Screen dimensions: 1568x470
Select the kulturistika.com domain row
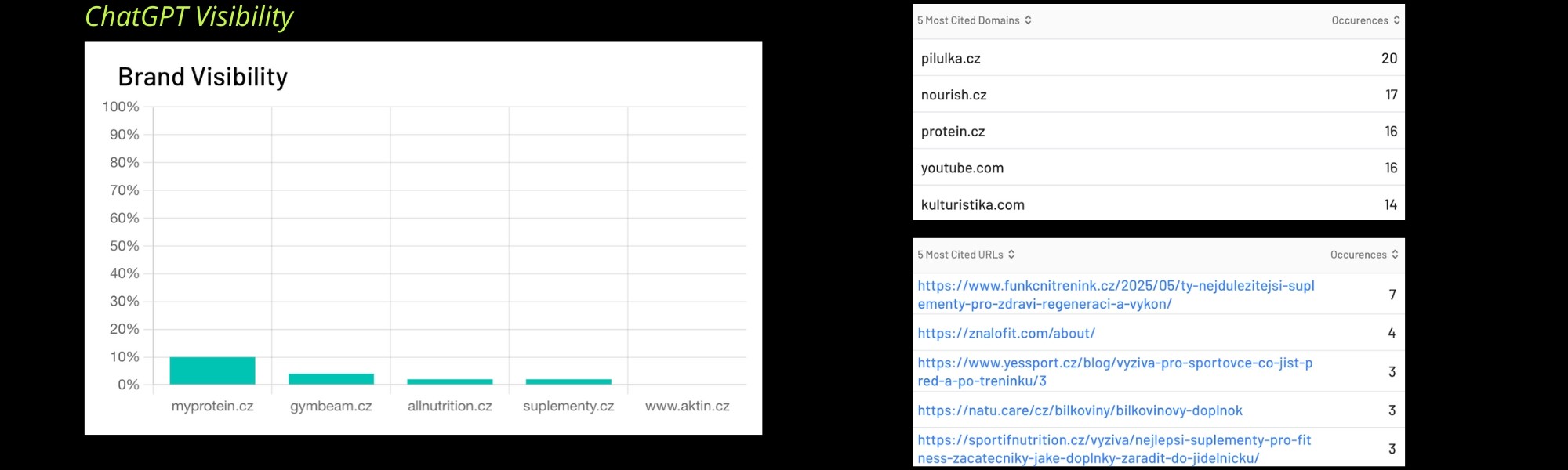click(x=1159, y=204)
